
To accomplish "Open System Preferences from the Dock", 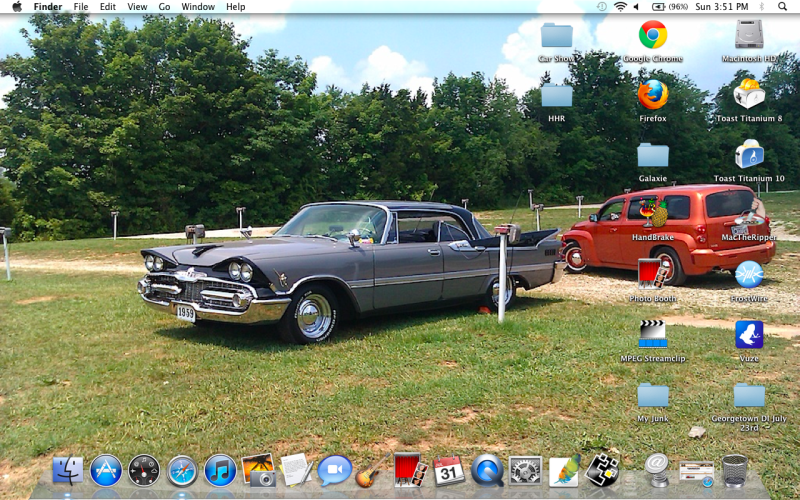I will click(525, 470).
